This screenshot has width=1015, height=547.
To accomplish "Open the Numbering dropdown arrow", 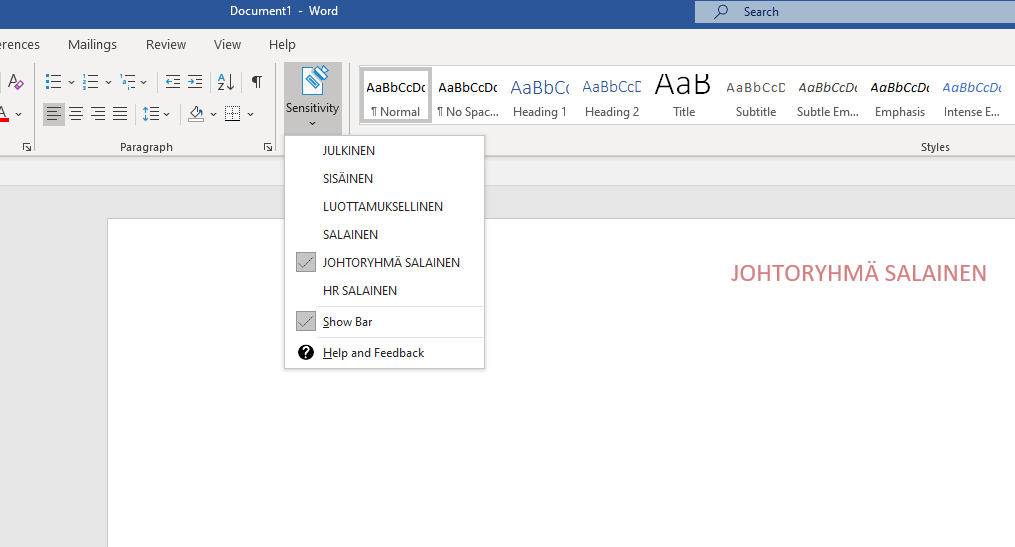I will 108,82.
